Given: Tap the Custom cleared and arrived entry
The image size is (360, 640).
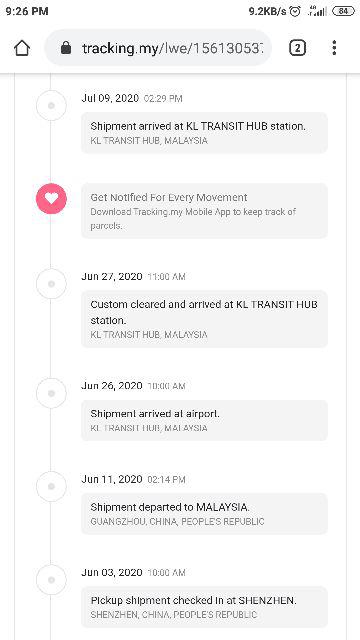Looking at the screenshot, I should [204, 319].
